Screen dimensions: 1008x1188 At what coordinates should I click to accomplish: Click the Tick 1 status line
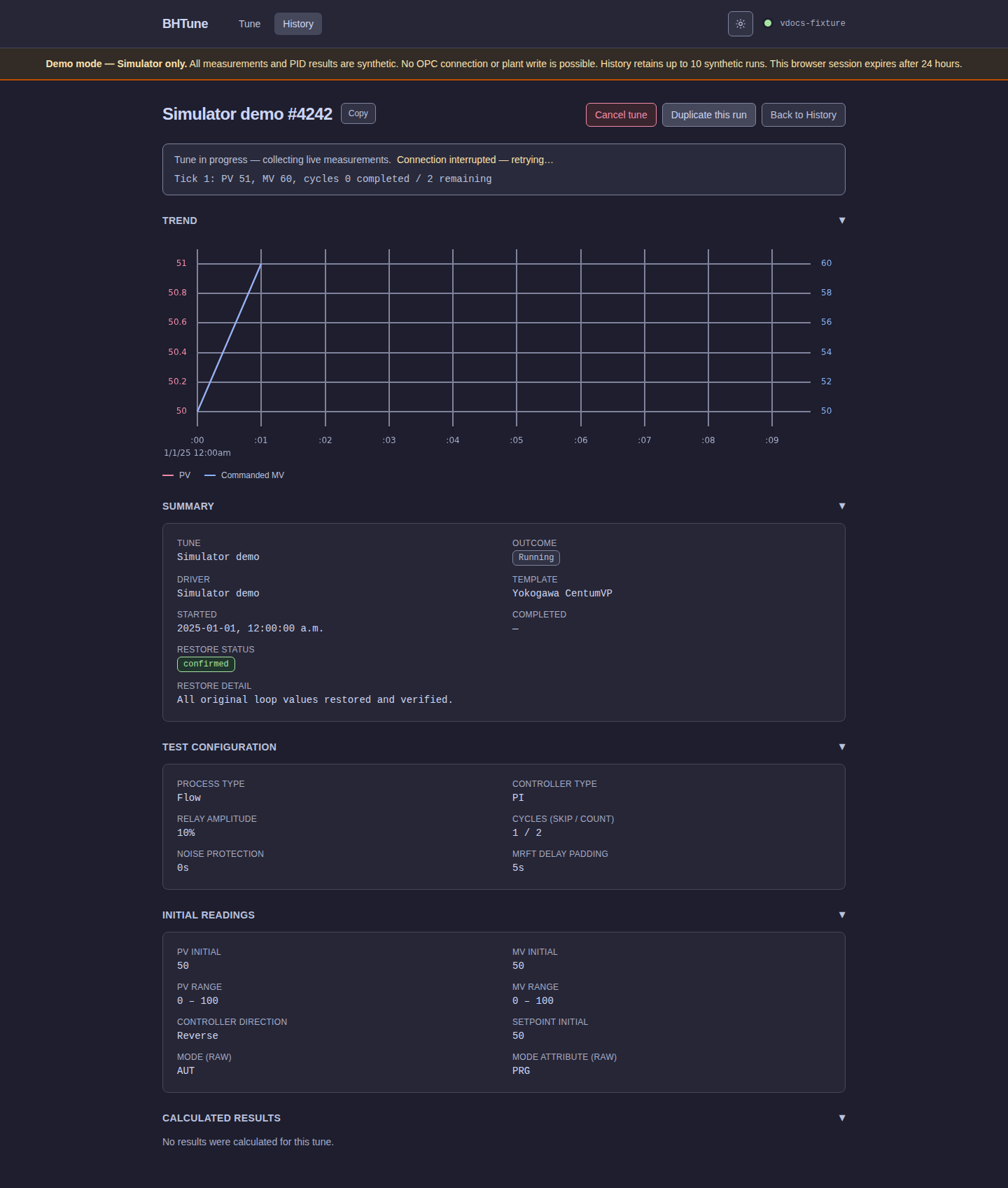click(333, 179)
